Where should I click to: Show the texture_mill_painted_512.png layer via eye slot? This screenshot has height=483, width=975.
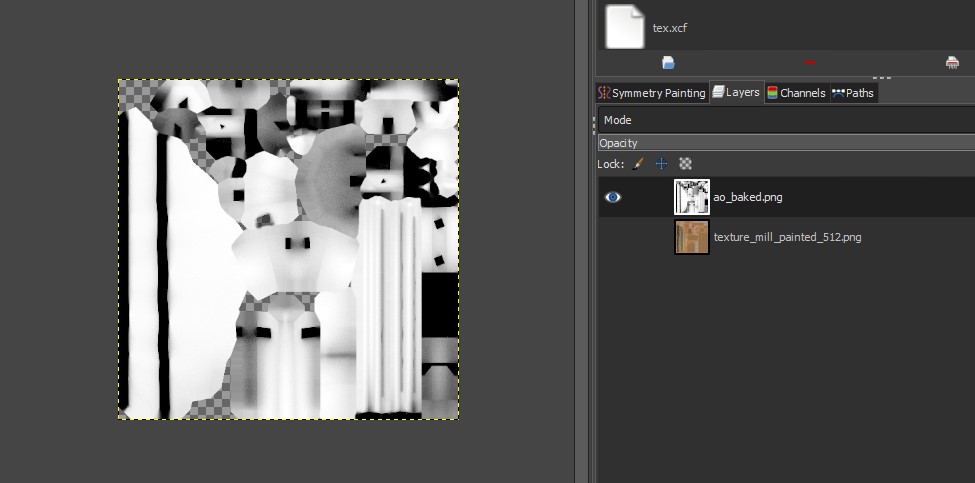click(613, 238)
